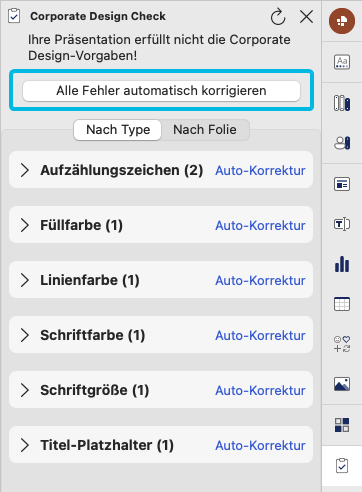Image resolution: width=362 pixels, height=492 pixels.
Task: Click the Corporate Design Check title text
Action: click(x=98, y=16)
